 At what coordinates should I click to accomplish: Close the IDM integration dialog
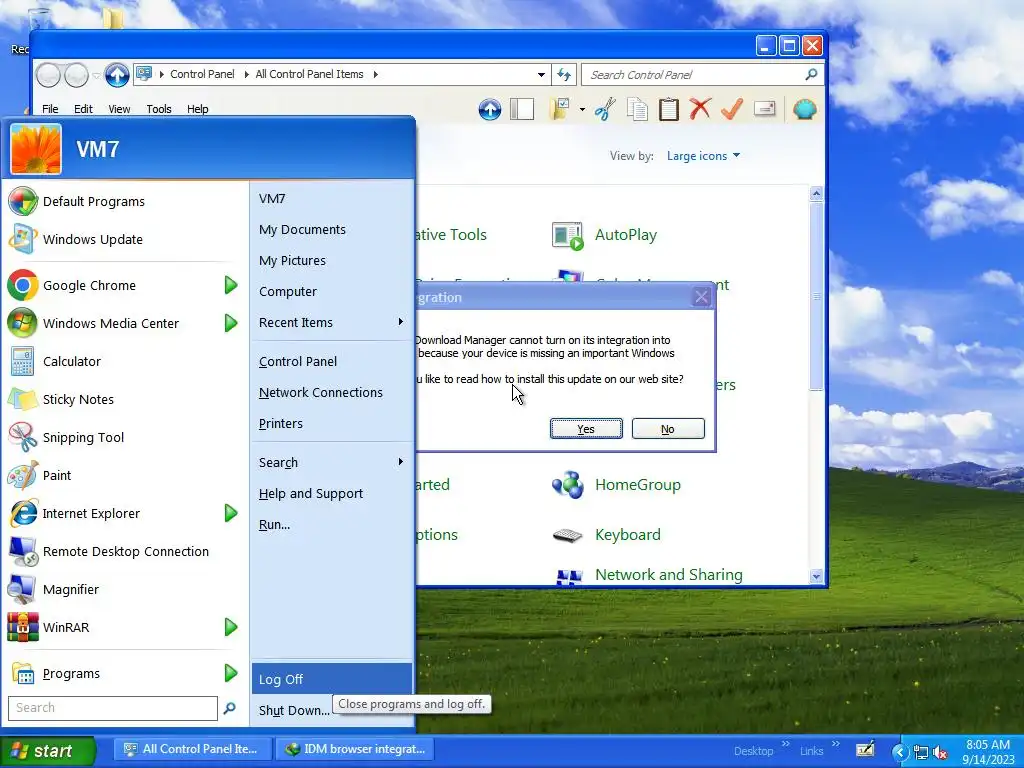tap(701, 297)
